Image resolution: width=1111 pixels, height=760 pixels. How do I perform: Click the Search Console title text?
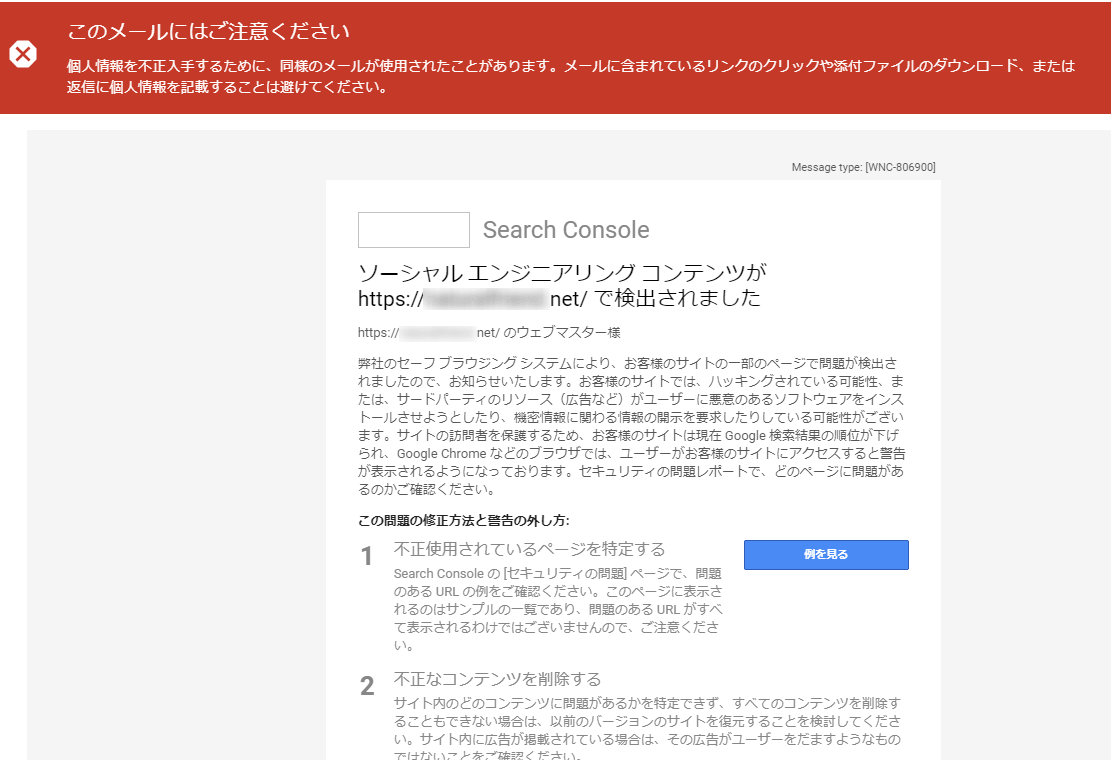click(x=566, y=229)
